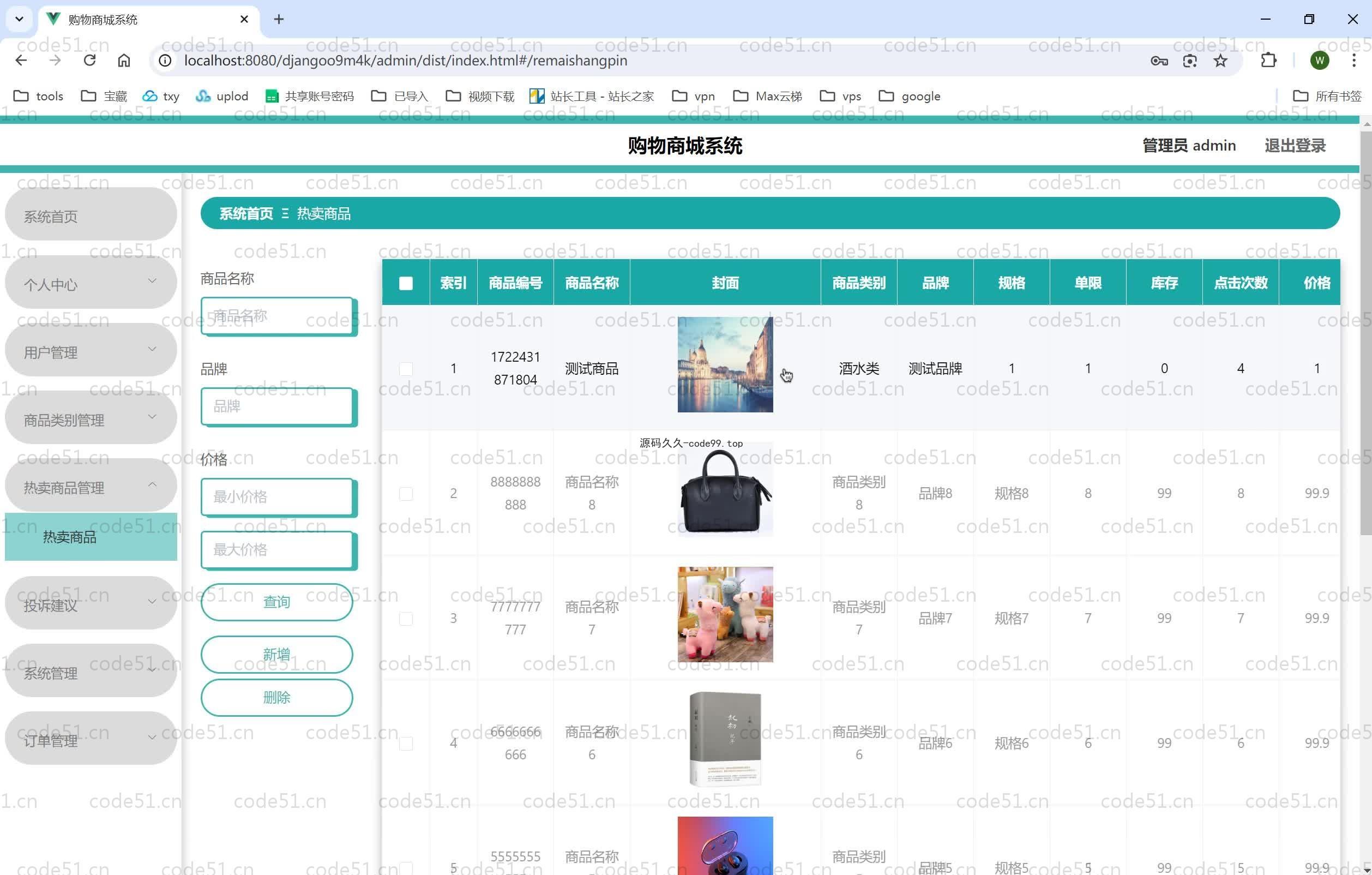Check the row for 商品名称7
Screen dimensions: 1372x875
406,619
